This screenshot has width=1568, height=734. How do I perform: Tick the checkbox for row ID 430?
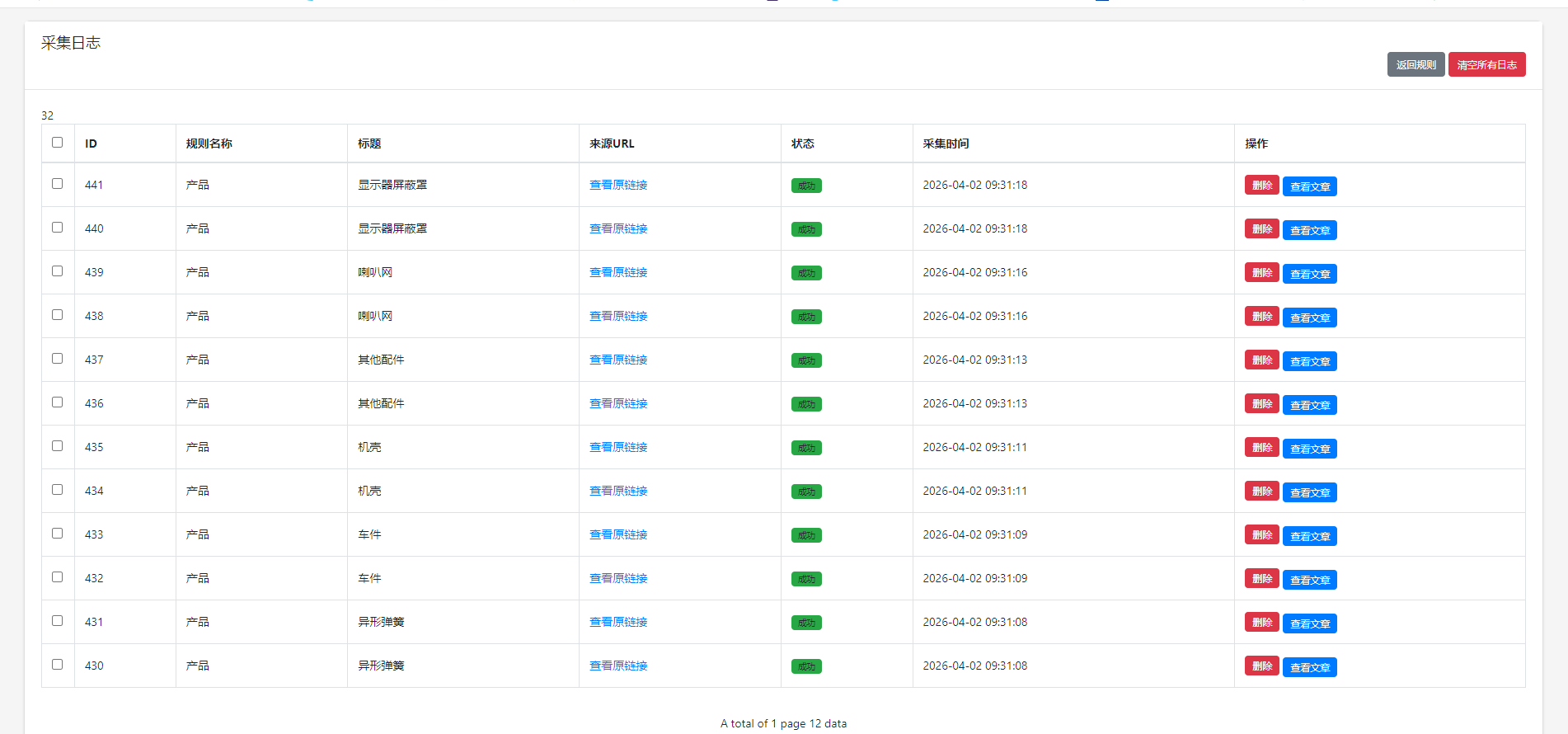click(58, 665)
